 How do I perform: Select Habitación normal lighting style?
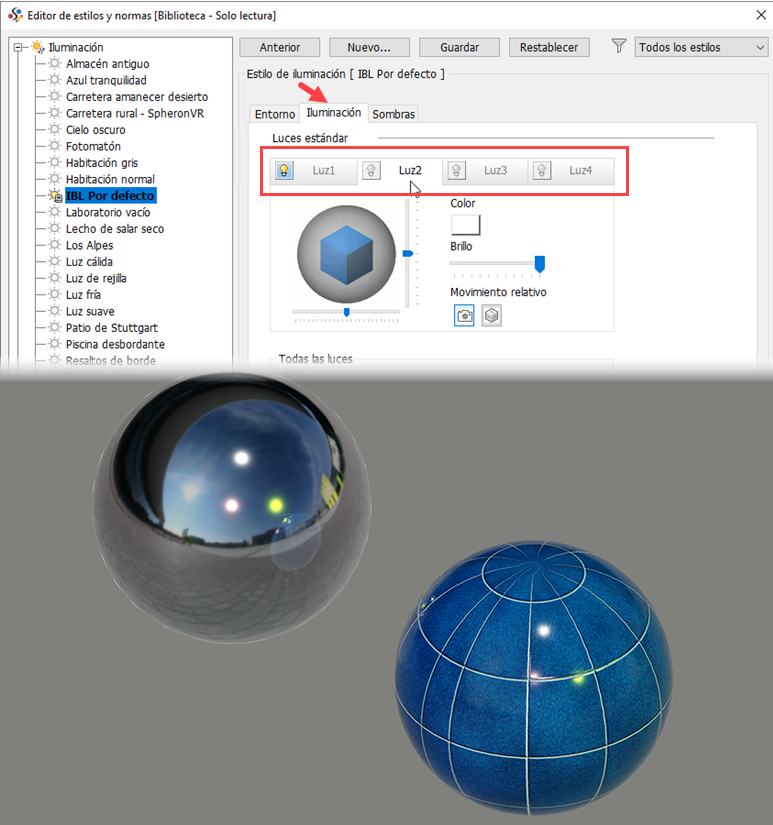coord(110,179)
